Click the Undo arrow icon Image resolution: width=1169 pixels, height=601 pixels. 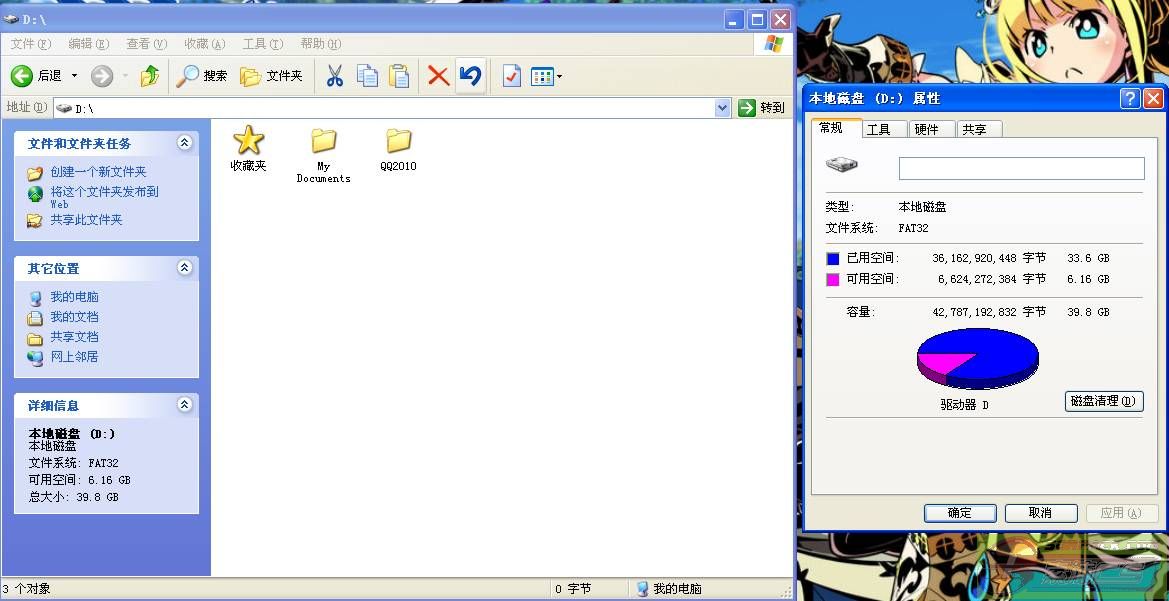[471, 76]
